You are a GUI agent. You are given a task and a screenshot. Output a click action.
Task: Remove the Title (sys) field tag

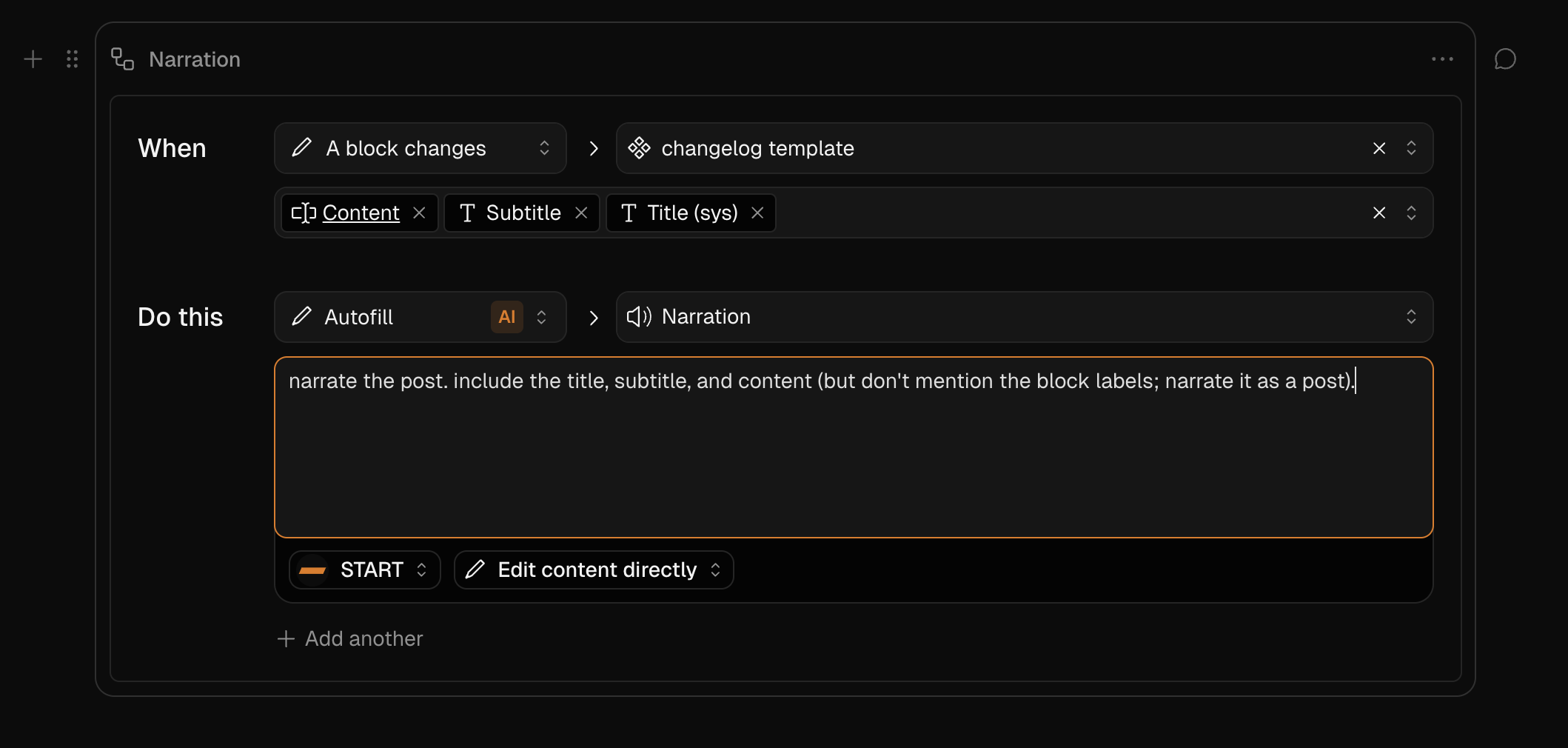pyautogui.click(x=757, y=213)
